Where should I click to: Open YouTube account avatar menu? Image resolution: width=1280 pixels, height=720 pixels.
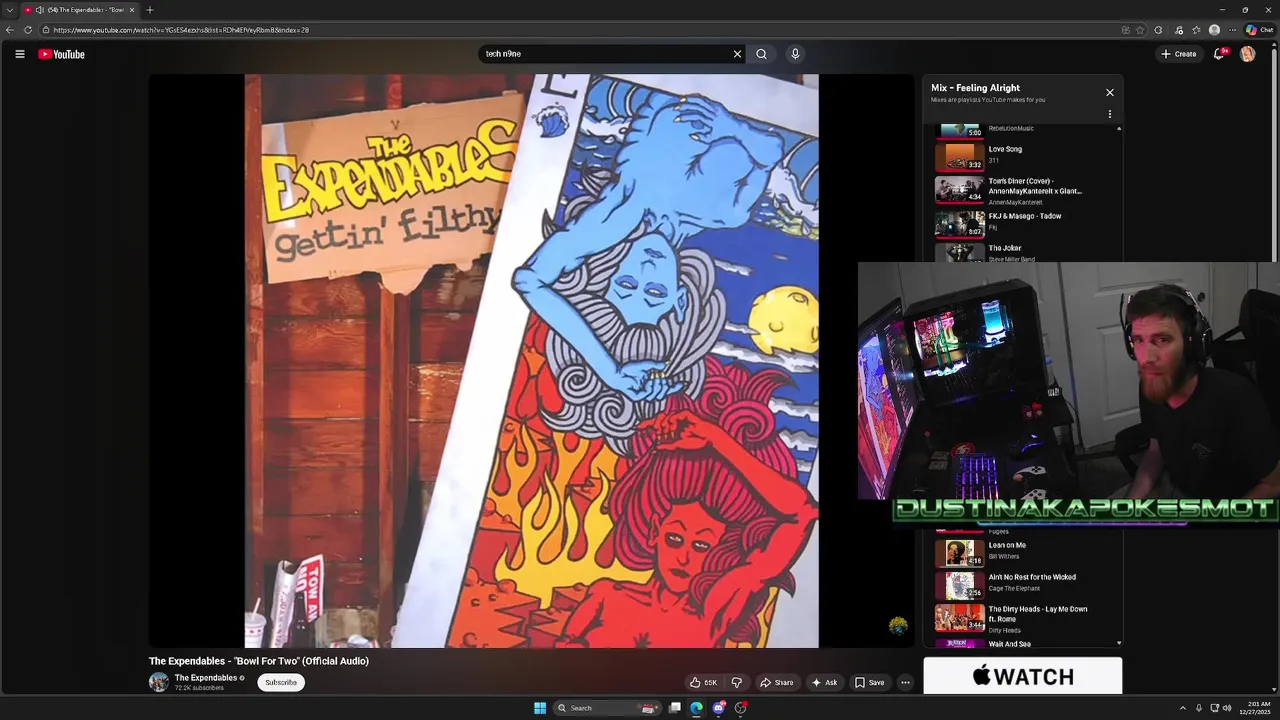click(x=1247, y=54)
